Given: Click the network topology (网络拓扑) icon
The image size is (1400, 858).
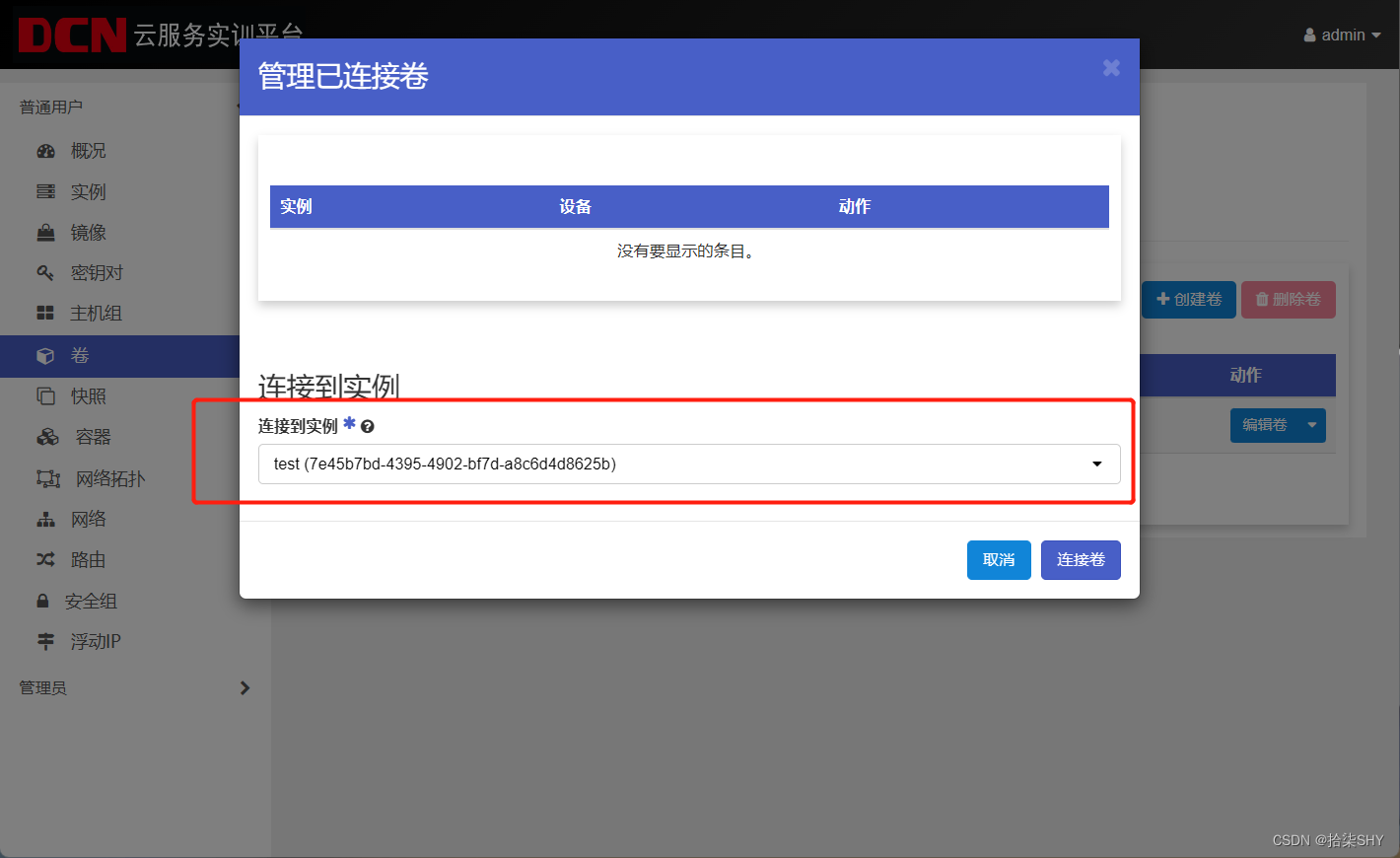Looking at the screenshot, I should (x=48, y=478).
